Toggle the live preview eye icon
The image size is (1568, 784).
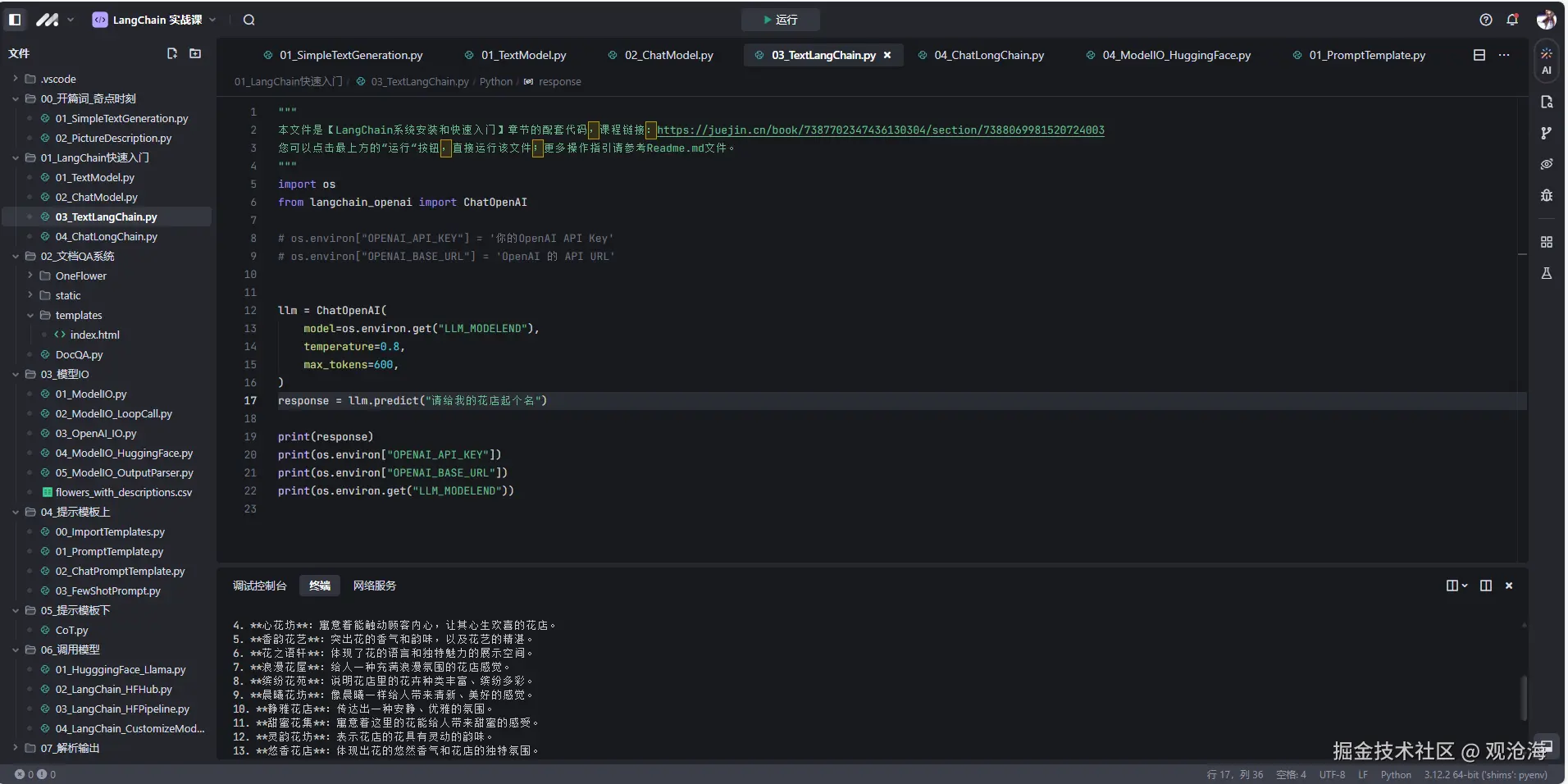(x=1546, y=164)
